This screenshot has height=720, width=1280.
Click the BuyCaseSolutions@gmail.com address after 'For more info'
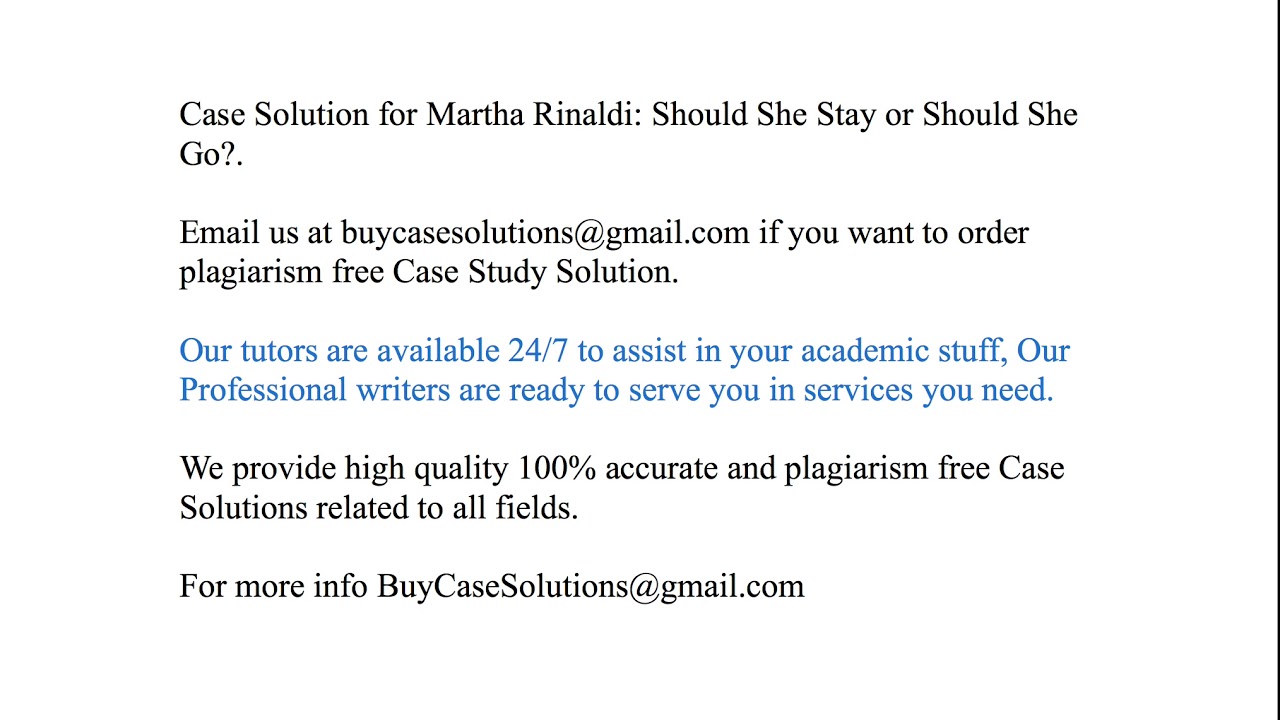pos(590,587)
